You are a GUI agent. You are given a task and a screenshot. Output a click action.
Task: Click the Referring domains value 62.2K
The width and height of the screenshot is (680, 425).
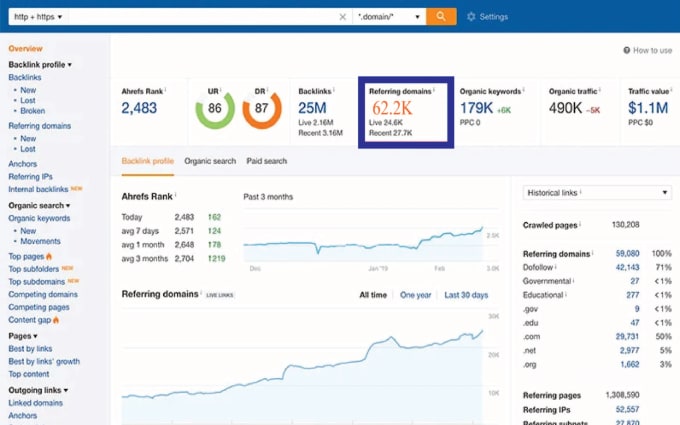click(392, 108)
